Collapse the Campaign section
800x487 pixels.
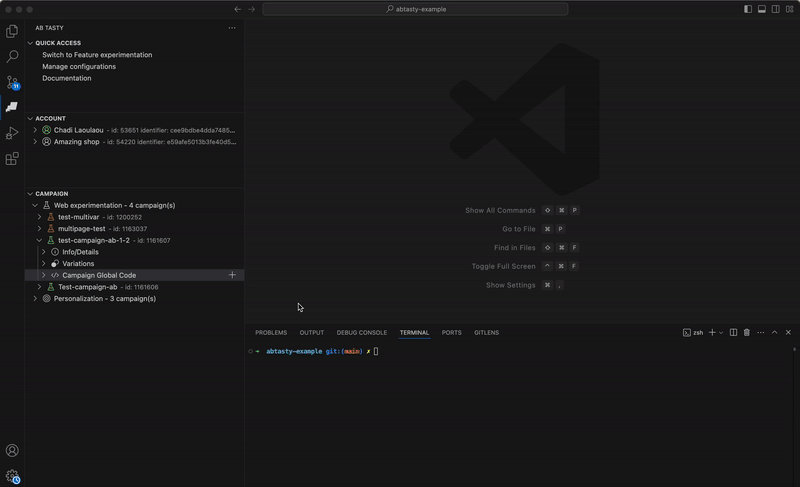tap(30, 194)
